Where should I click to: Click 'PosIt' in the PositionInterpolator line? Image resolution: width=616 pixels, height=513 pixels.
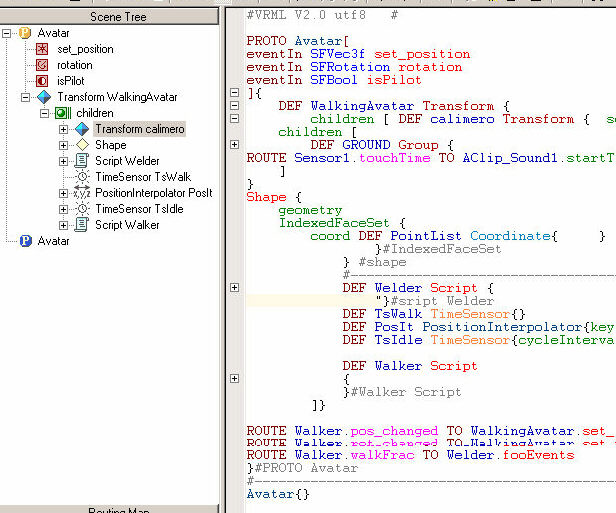(394, 327)
